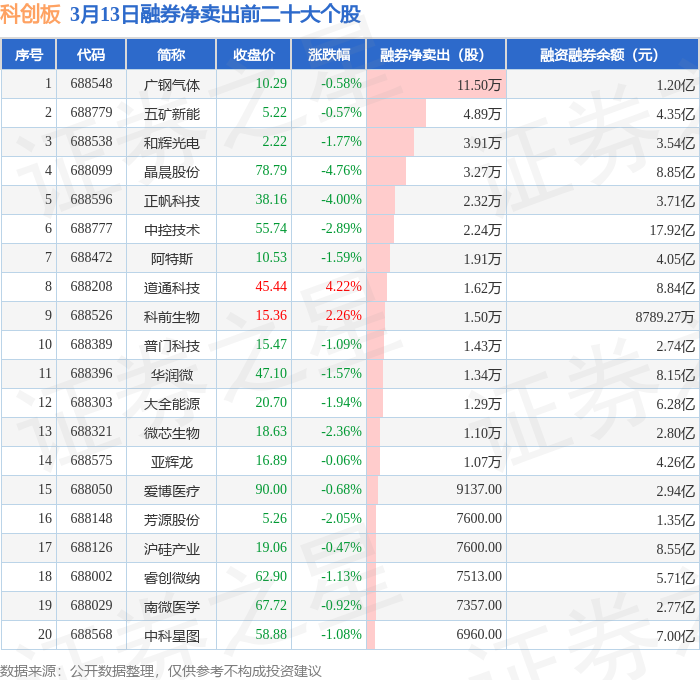Click the 7513.00 net sell value

coord(479,577)
